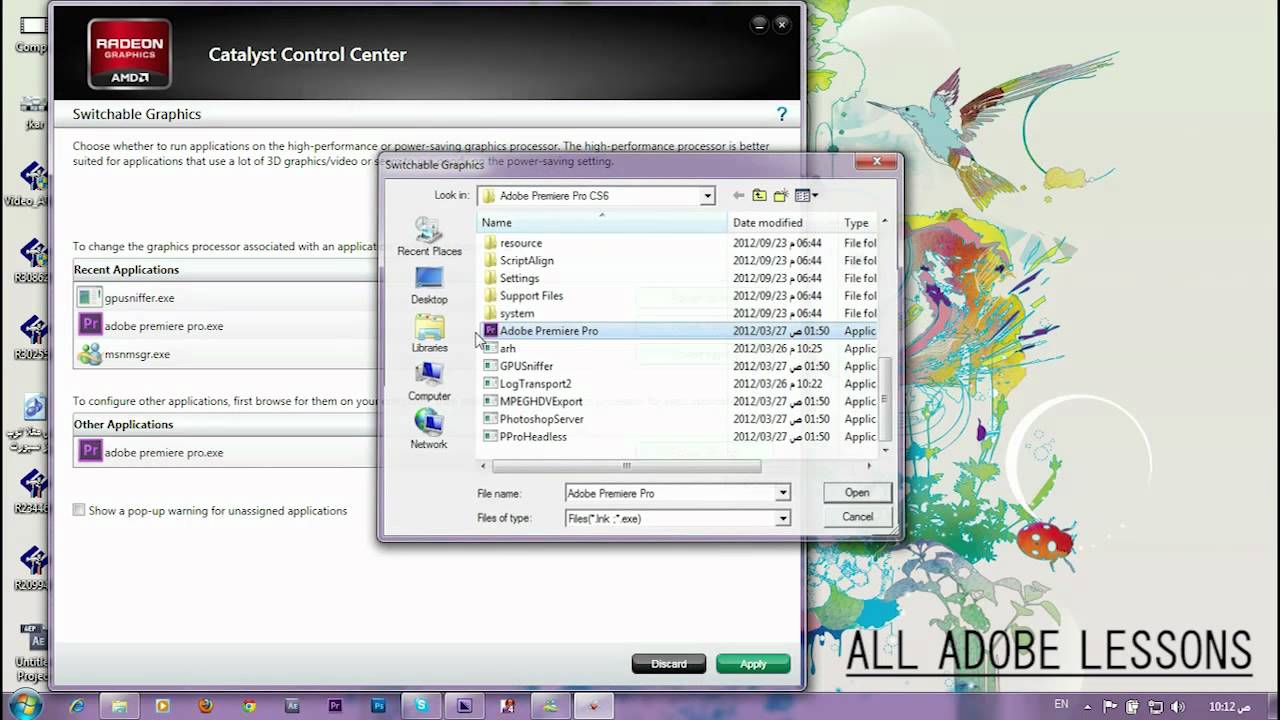Launch Internet Explorer from the taskbar
The width and height of the screenshot is (1280, 720).
(x=77, y=705)
